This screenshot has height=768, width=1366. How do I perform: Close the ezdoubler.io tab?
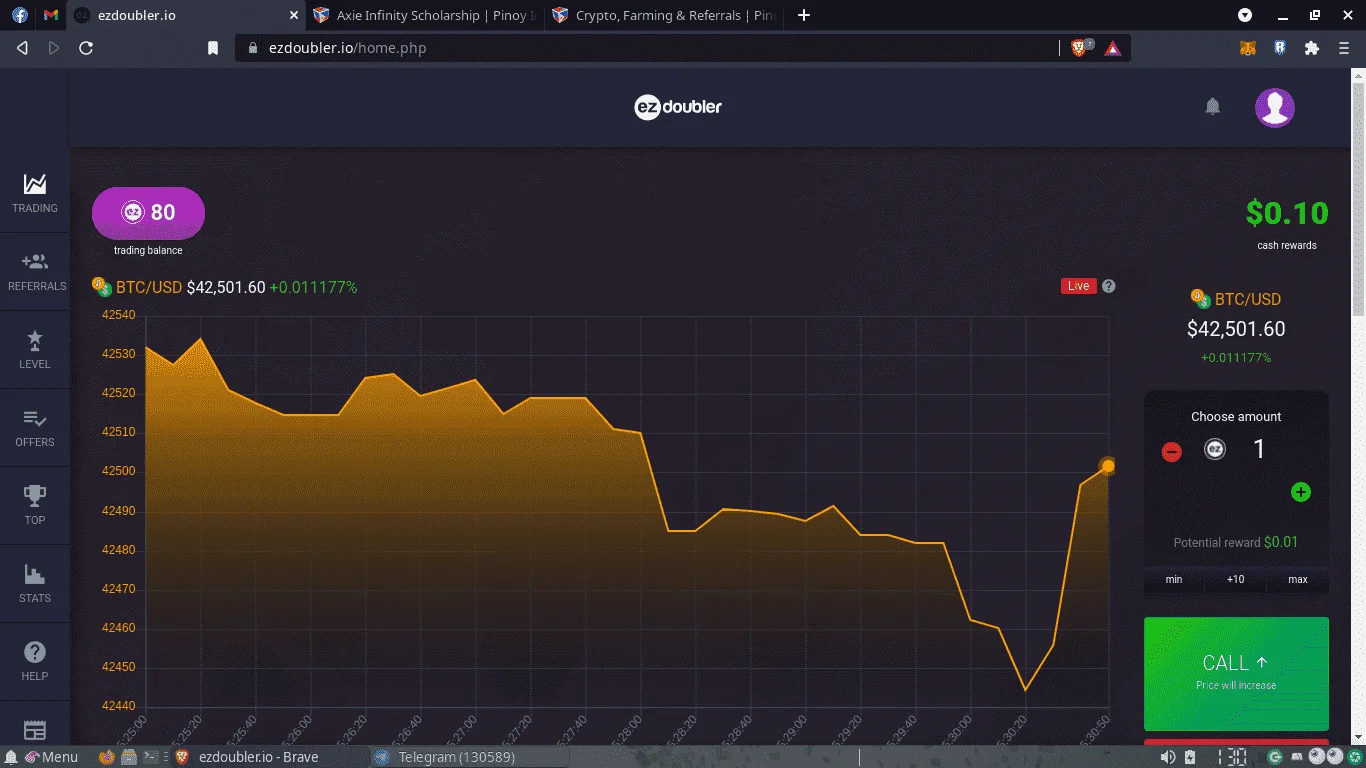pyautogui.click(x=293, y=15)
